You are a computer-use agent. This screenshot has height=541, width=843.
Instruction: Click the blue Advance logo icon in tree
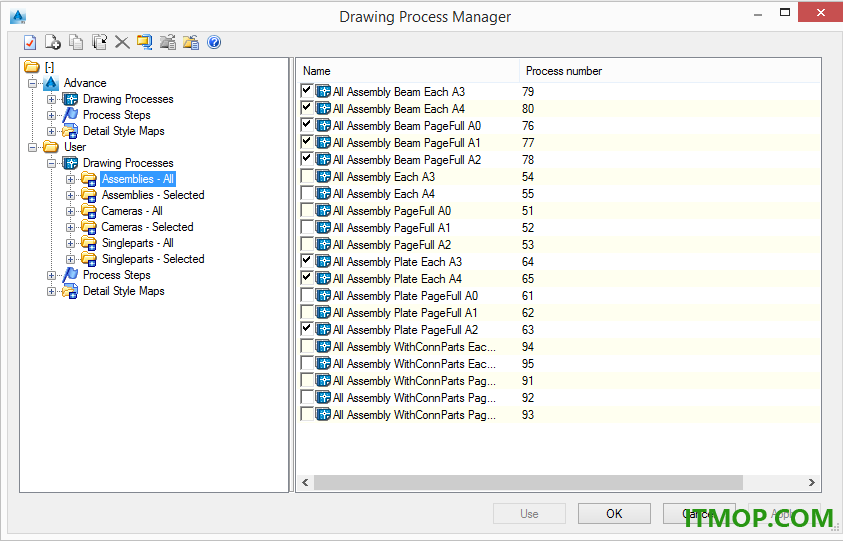coord(51,83)
